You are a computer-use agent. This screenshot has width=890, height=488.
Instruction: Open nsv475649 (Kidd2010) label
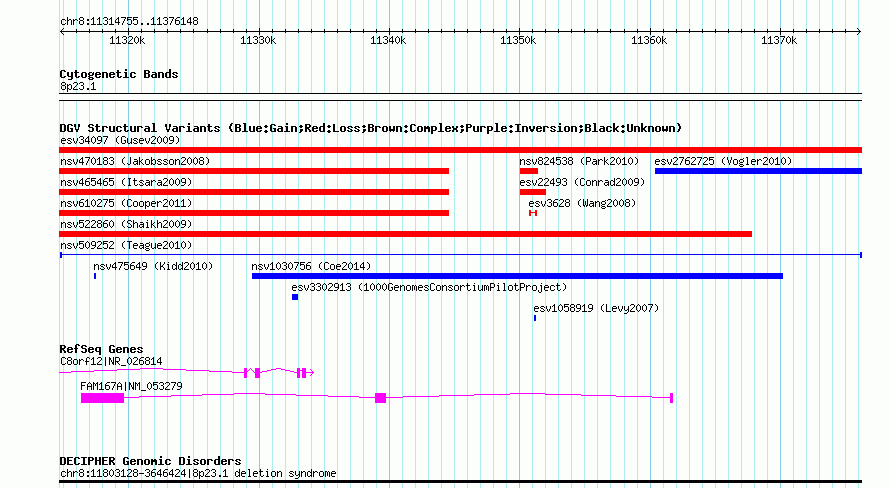(153, 266)
